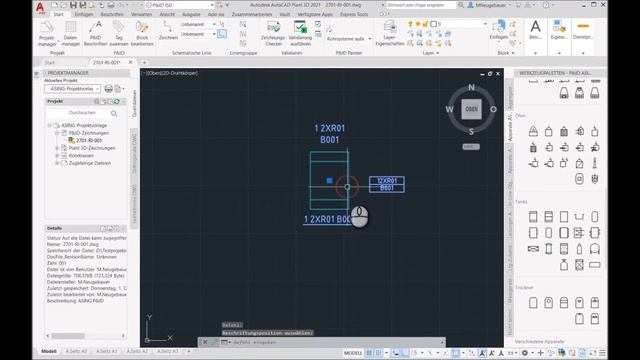
Task: Select the first tank symbol under Tanks palette
Action: (x=533, y=216)
